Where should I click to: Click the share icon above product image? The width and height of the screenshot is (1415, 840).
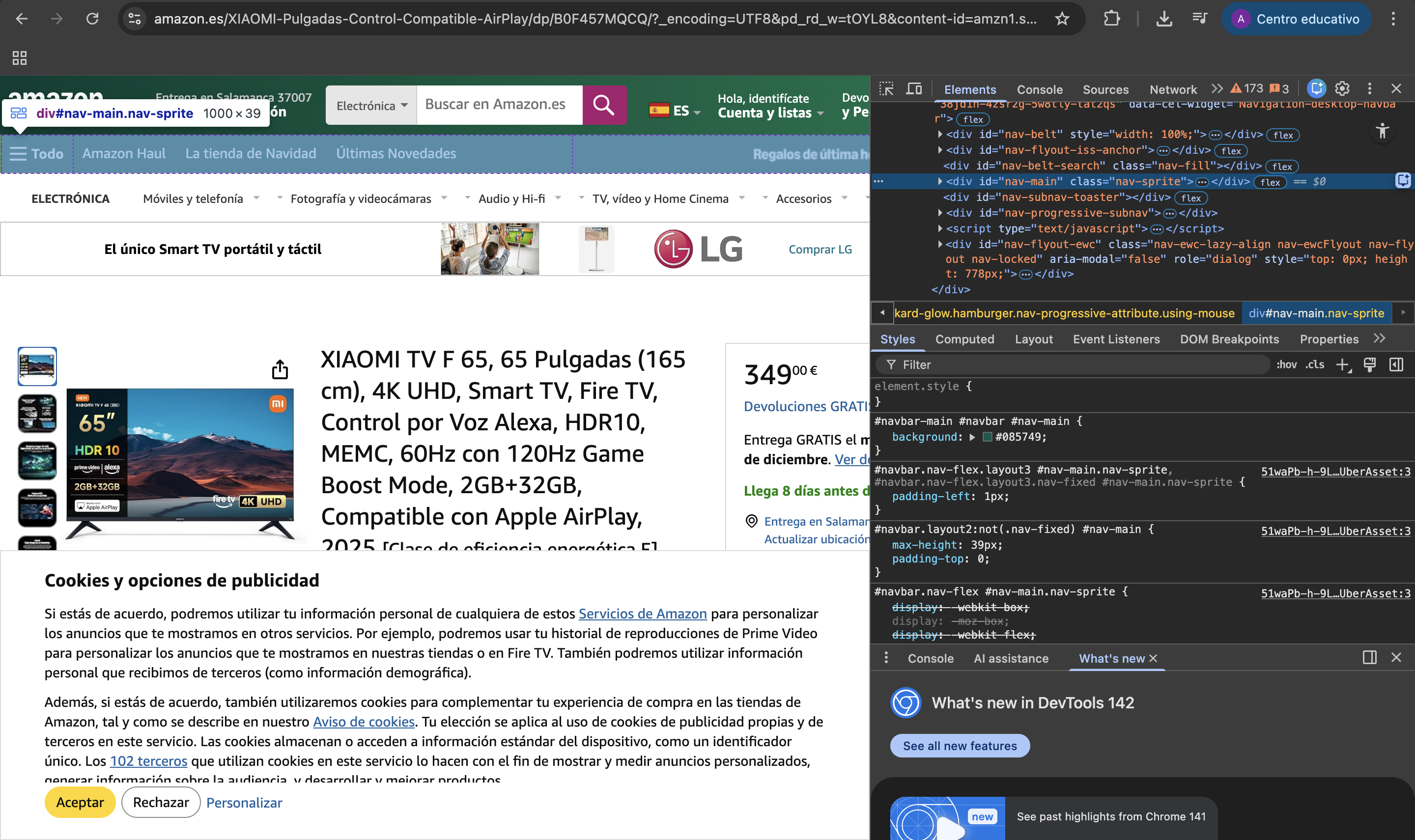point(280,369)
